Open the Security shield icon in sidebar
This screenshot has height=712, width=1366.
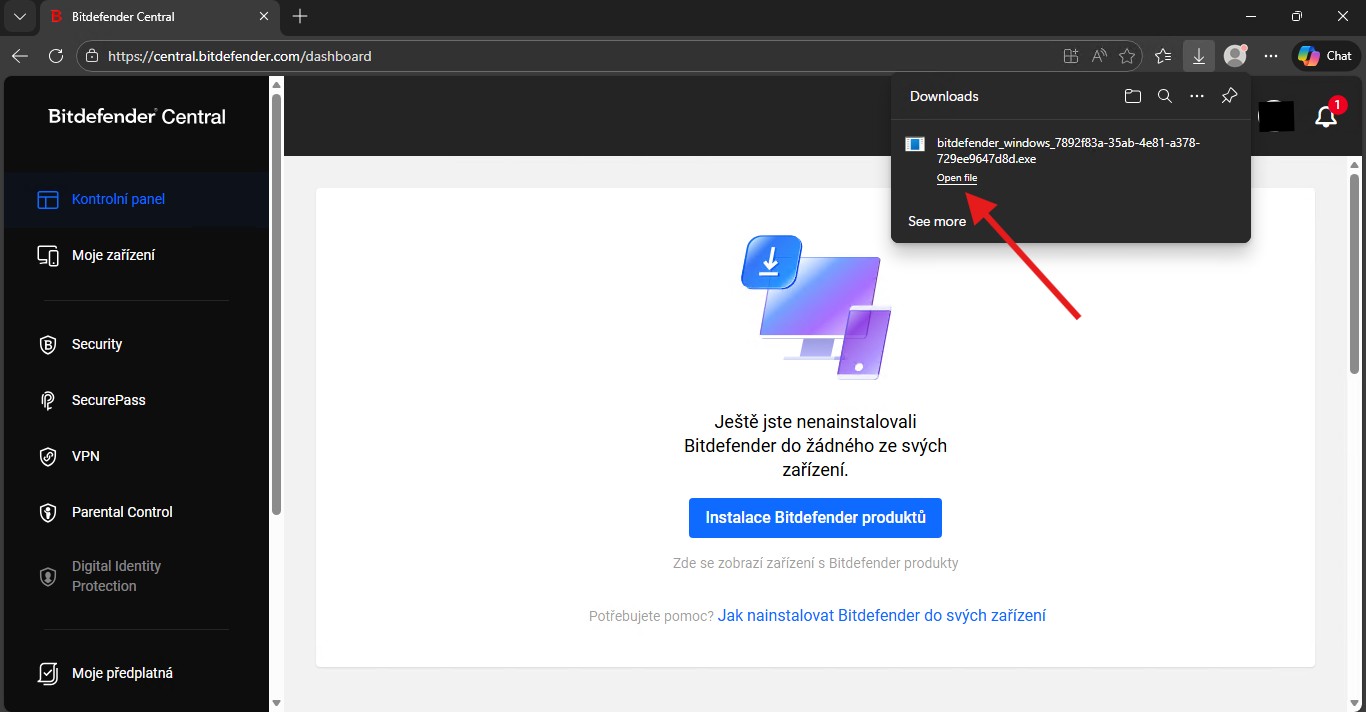click(x=48, y=345)
